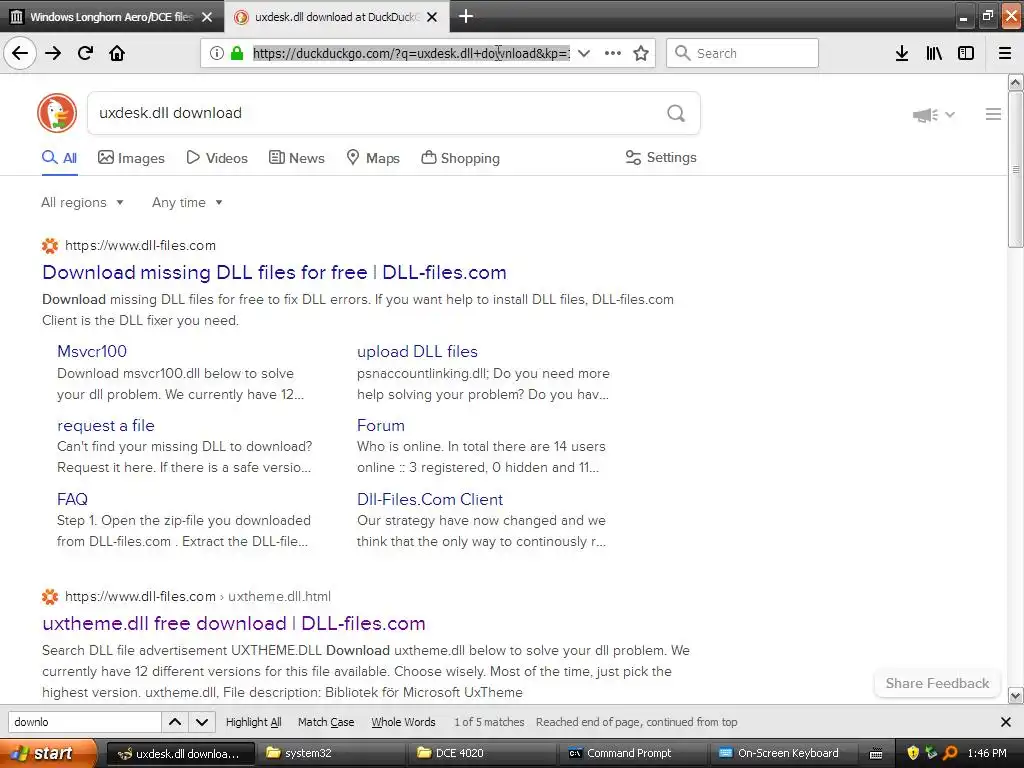1024x768 pixels.
Task: Select the All results tab
Action: click(x=59, y=158)
